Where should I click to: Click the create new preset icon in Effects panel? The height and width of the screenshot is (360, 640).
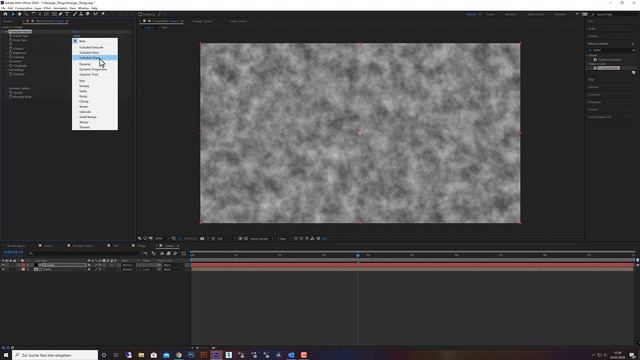coord(633,73)
